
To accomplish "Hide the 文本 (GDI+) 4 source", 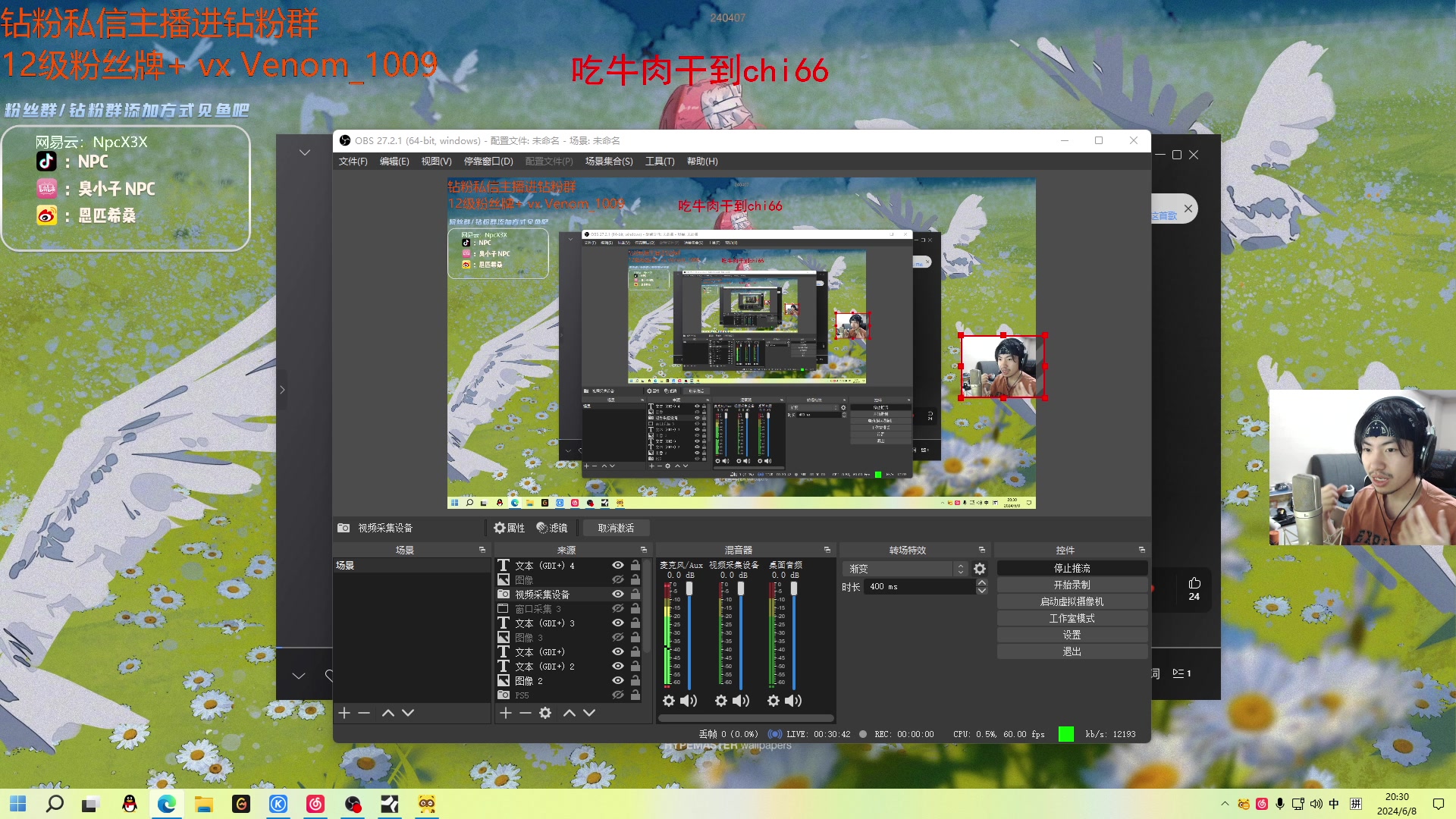I will click(618, 566).
